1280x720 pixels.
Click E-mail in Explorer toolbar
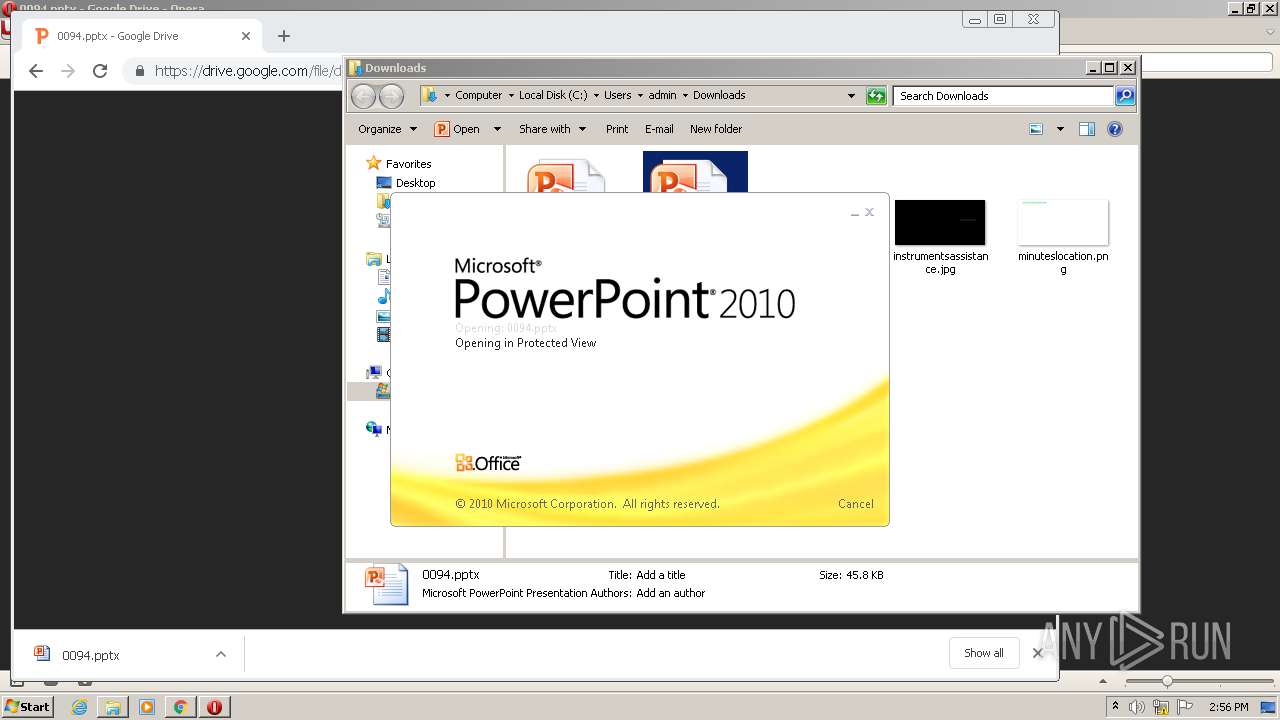click(x=659, y=129)
